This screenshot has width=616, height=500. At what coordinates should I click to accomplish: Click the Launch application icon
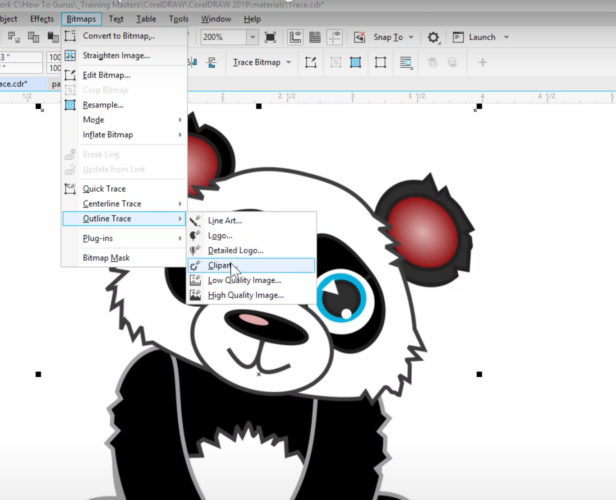(458, 37)
